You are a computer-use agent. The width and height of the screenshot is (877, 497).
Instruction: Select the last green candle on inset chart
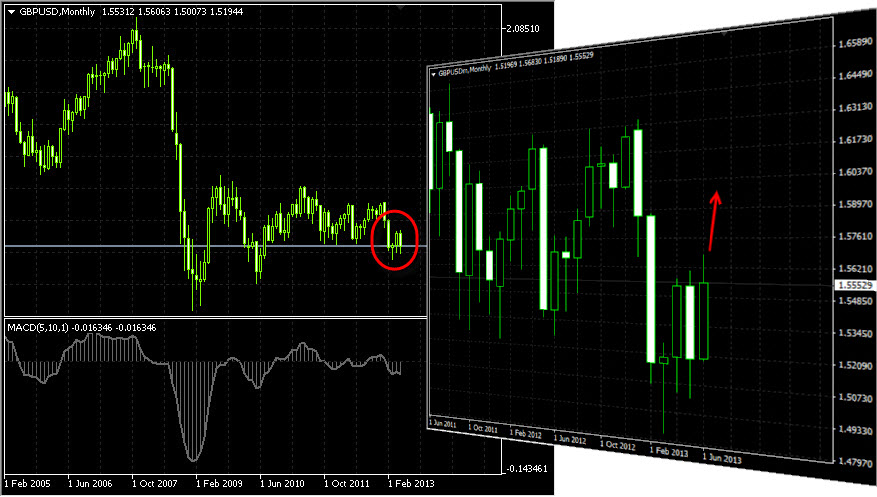(704, 320)
